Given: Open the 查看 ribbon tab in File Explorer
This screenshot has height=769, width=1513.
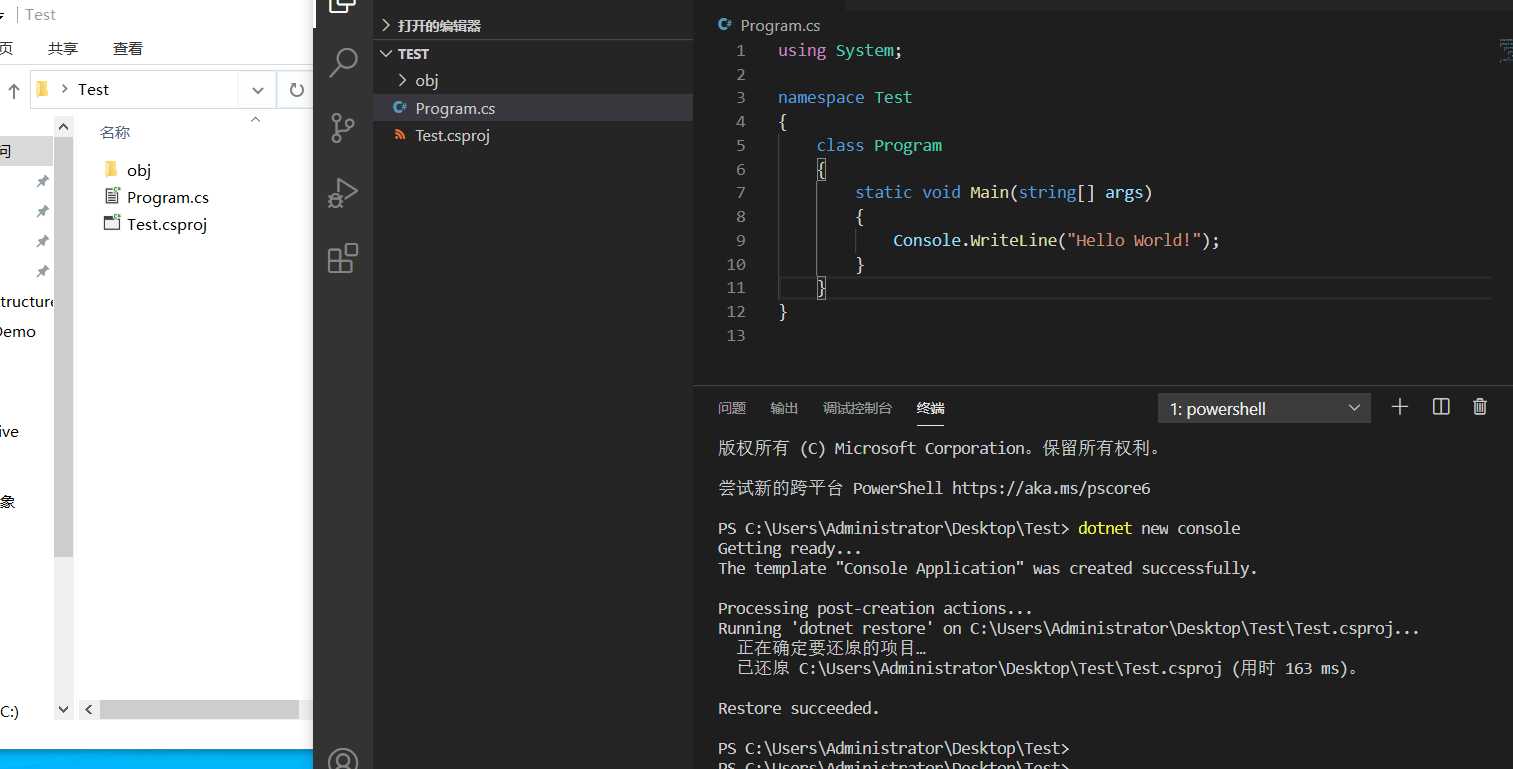Looking at the screenshot, I should pos(128,48).
